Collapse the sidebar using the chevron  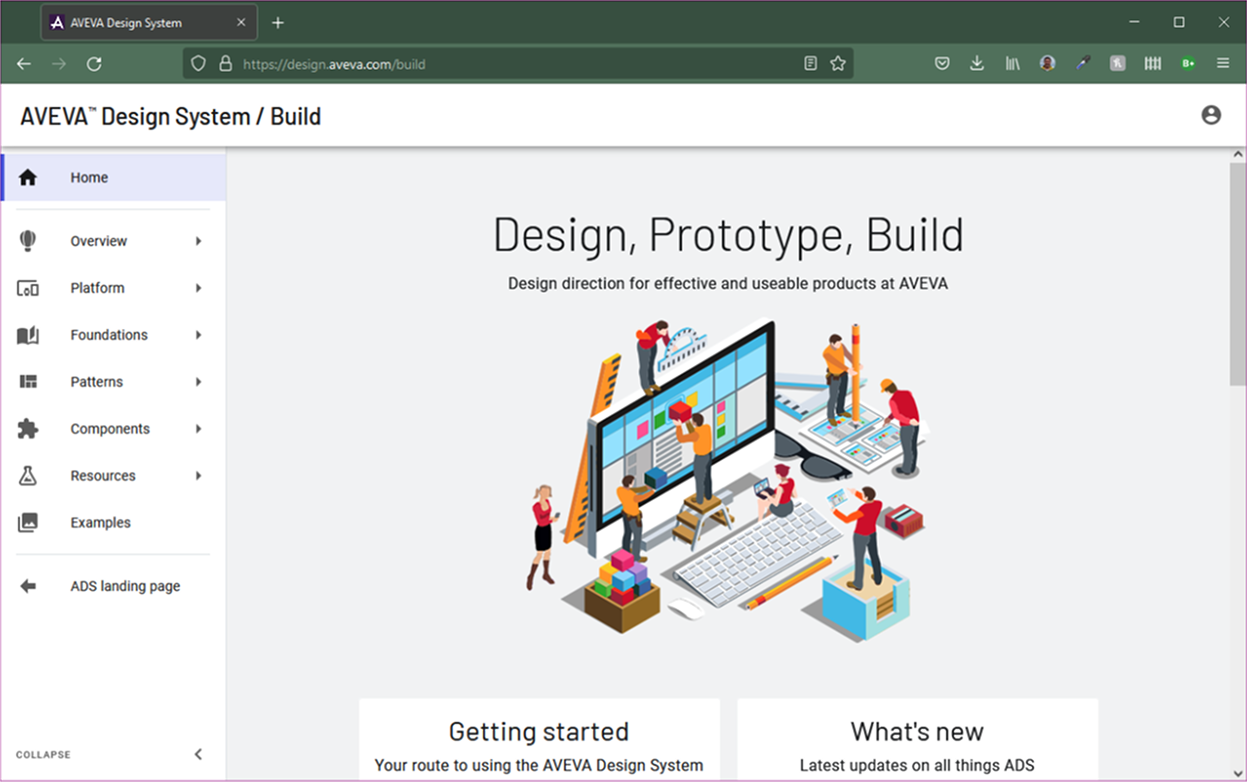pos(198,754)
